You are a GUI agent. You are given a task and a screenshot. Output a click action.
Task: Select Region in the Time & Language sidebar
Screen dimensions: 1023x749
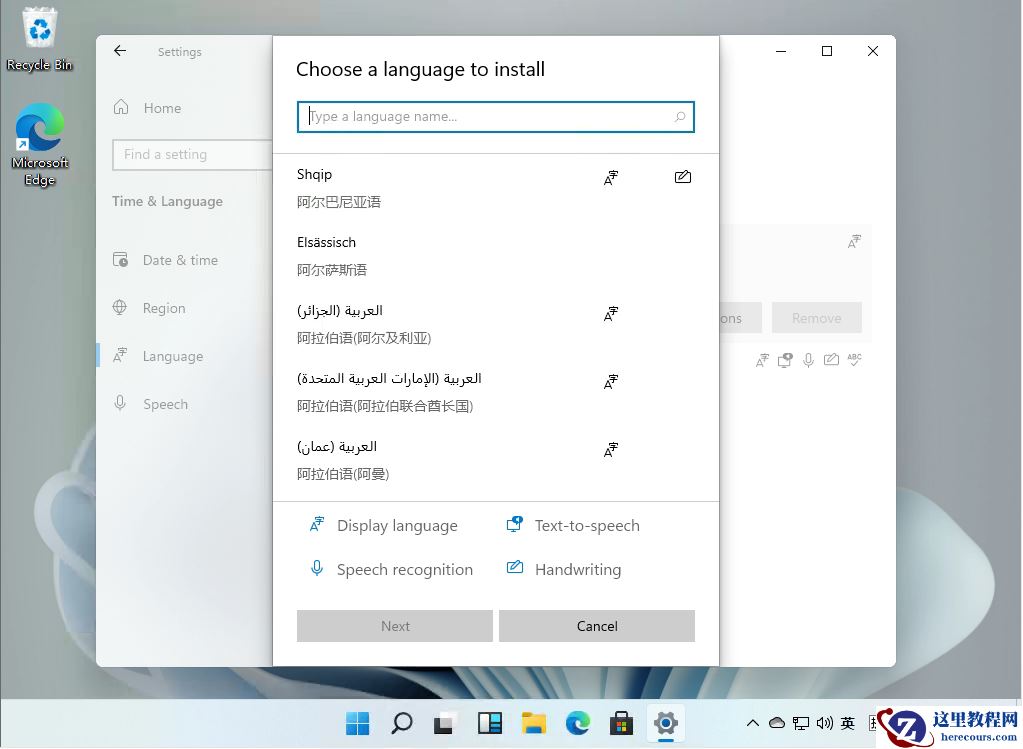click(x=162, y=308)
